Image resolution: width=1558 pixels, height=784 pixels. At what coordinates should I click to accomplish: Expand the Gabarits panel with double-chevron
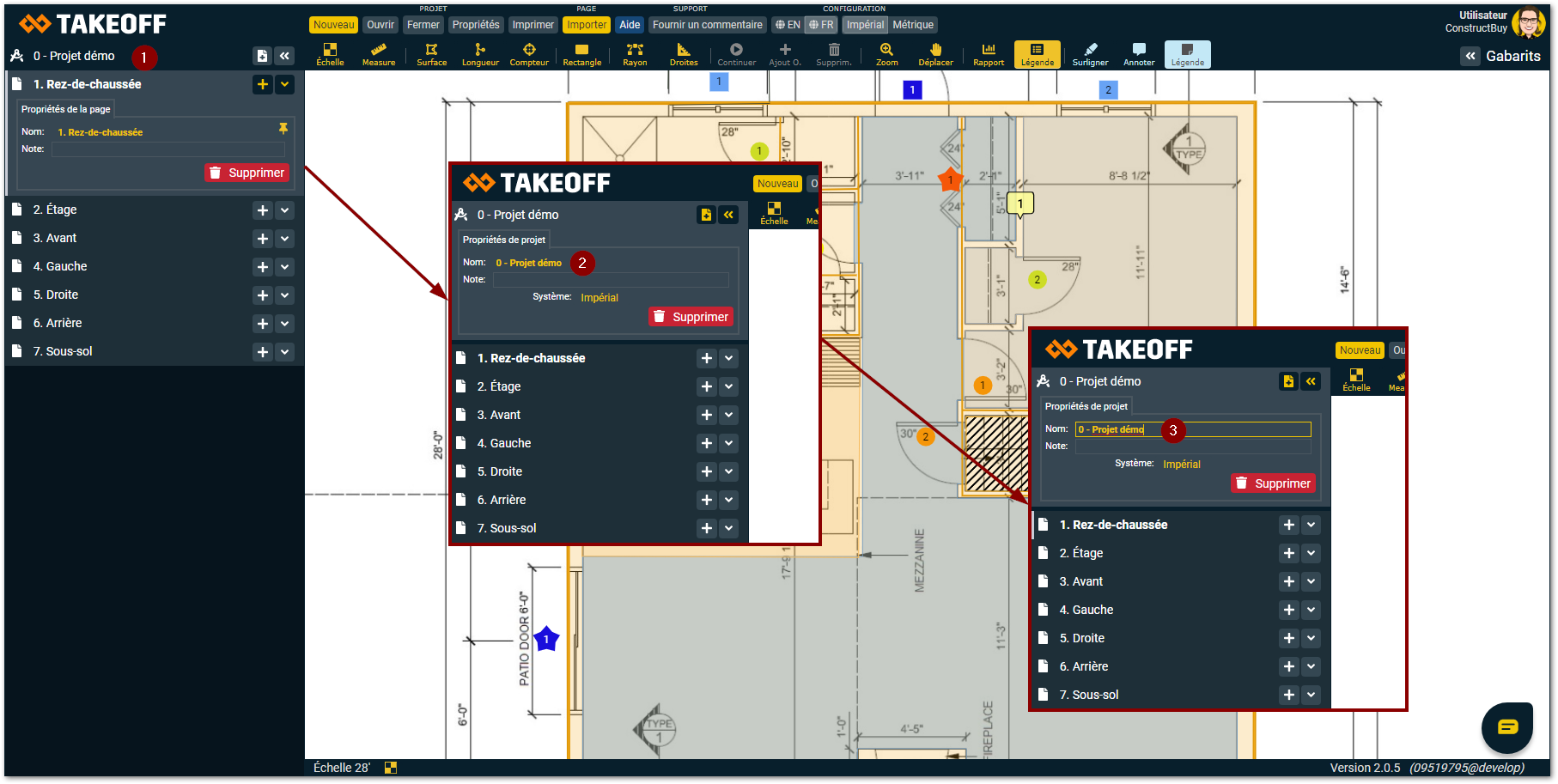click(x=1470, y=56)
